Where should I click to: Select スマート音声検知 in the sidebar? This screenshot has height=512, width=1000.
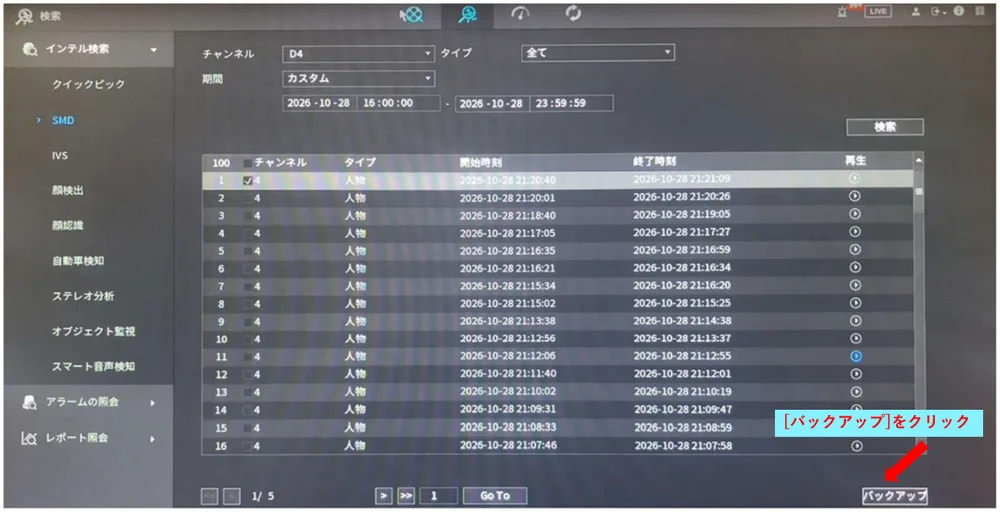(x=93, y=367)
